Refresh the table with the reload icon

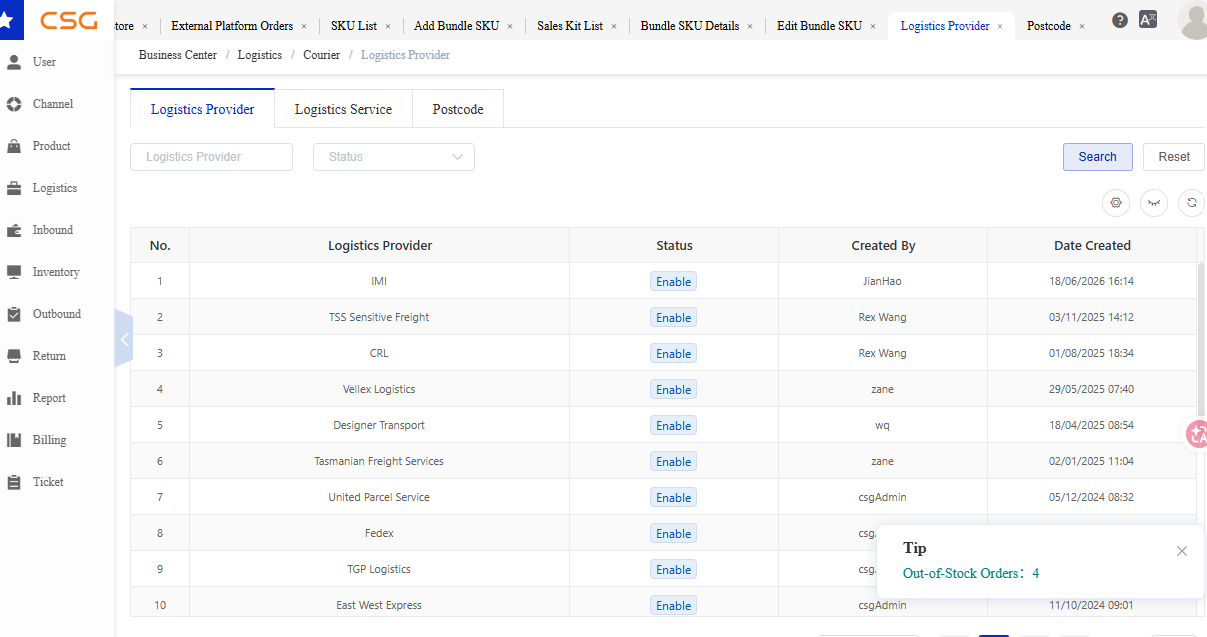(1191, 202)
